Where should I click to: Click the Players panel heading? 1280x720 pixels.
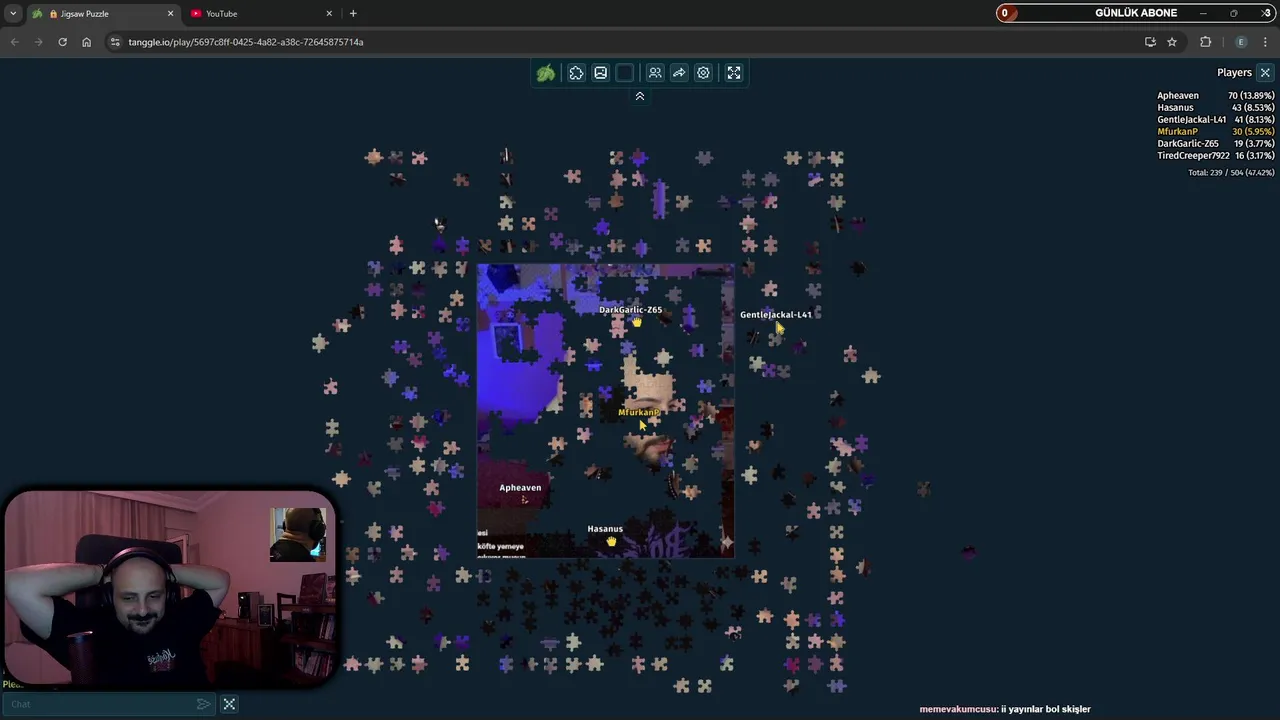pyautogui.click(x=1234, y=72)
